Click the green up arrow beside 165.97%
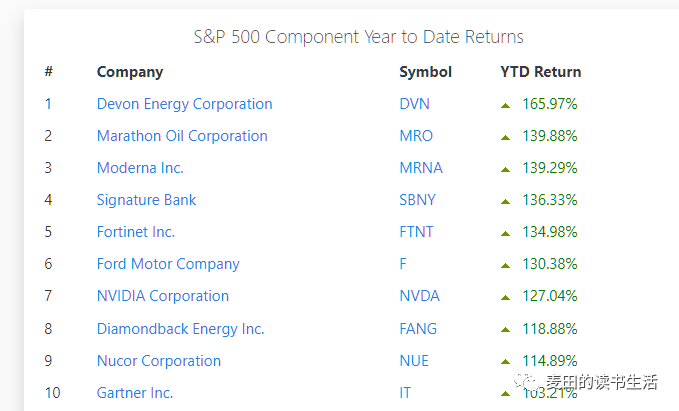Screen dimensions: 679x411 point(505,105)
